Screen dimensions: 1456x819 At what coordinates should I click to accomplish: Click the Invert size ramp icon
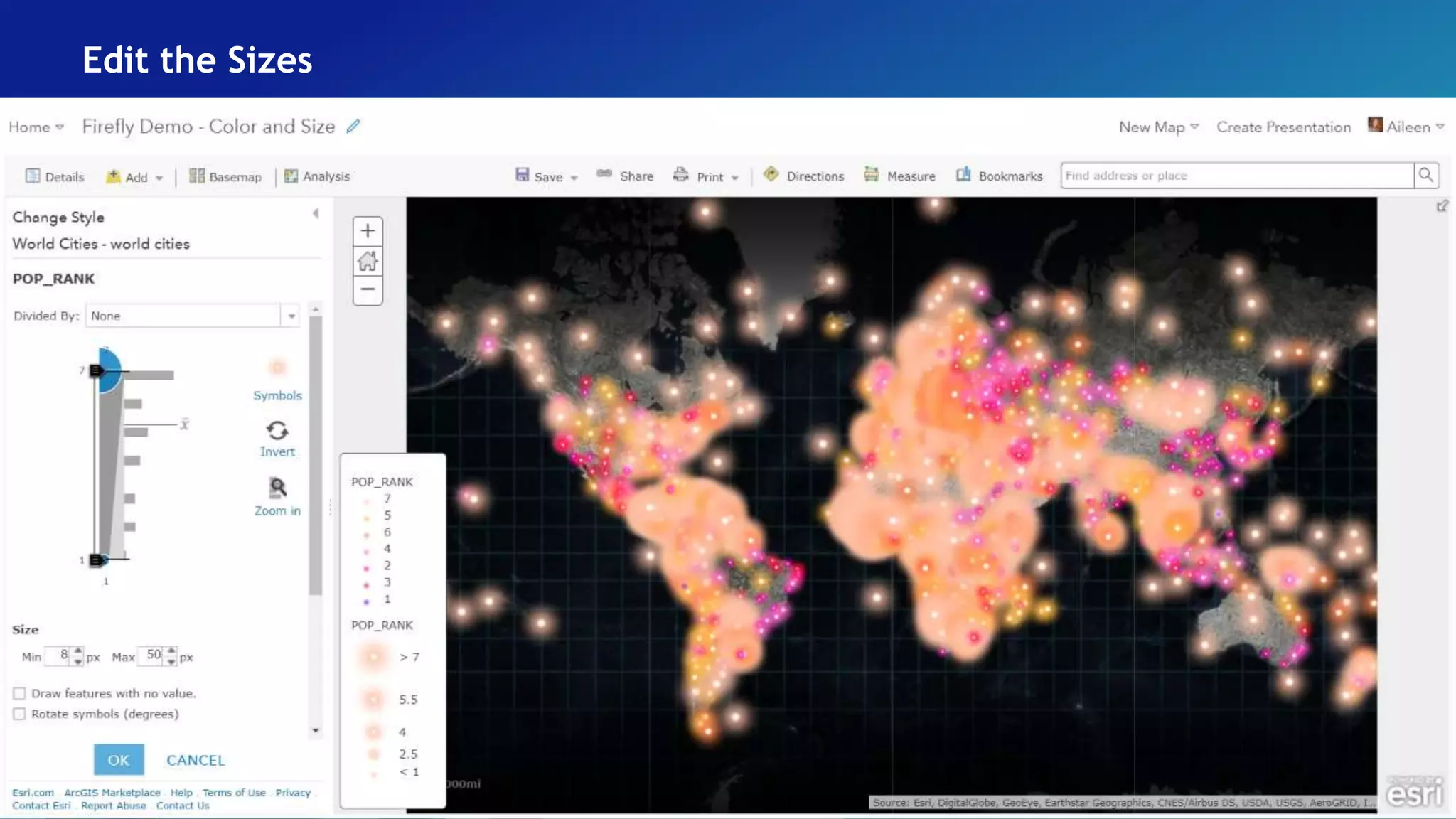[x=277, y=431]
